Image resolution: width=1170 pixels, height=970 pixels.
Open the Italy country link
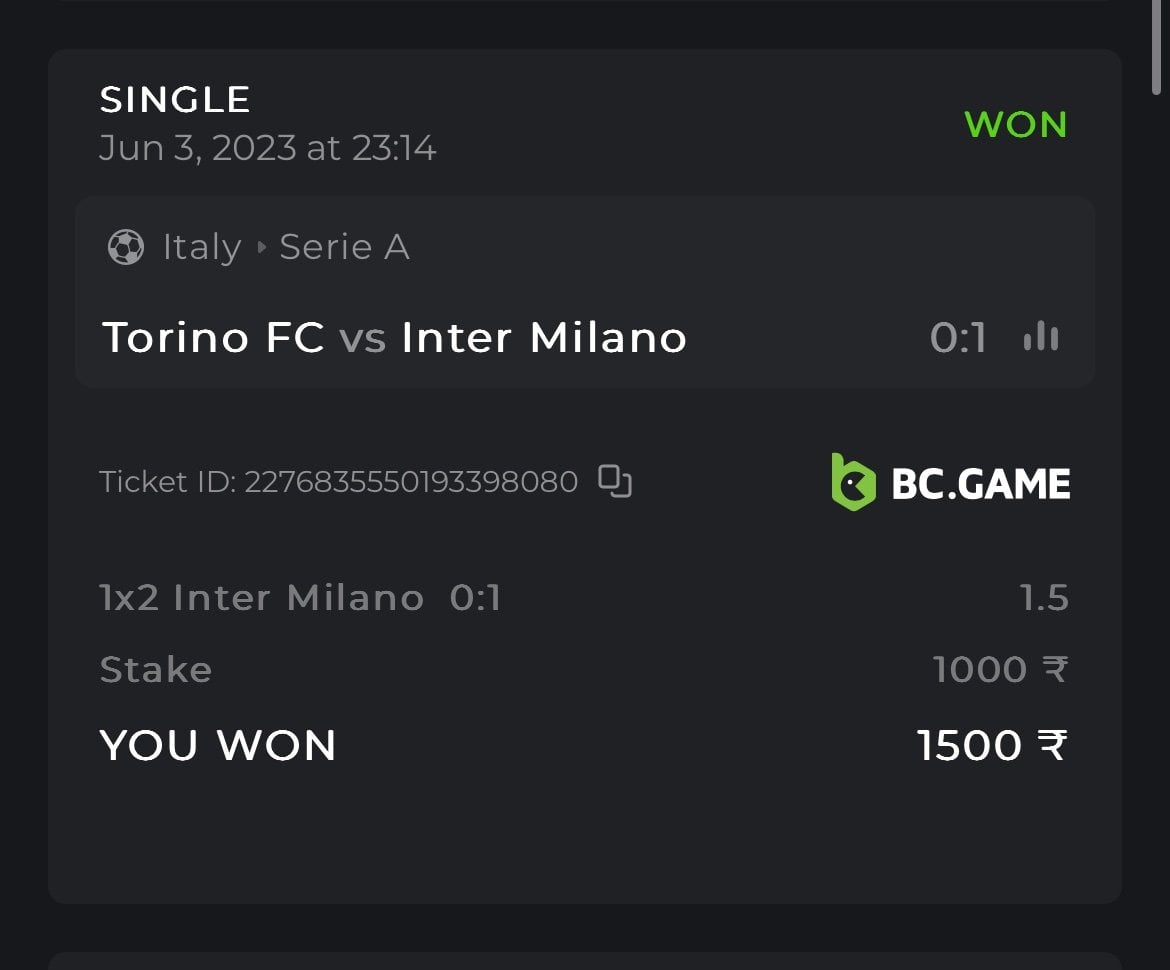[202, 247]
